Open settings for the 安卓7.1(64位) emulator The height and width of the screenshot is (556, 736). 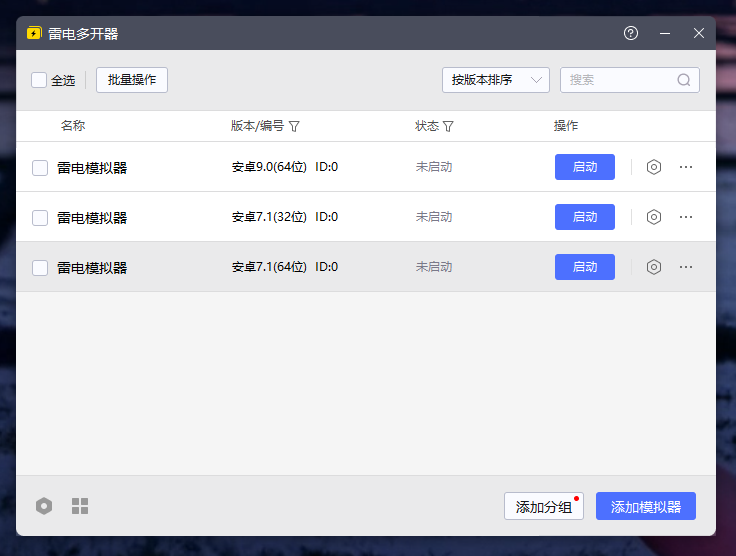pyautogui.click(x=654, y=267)
